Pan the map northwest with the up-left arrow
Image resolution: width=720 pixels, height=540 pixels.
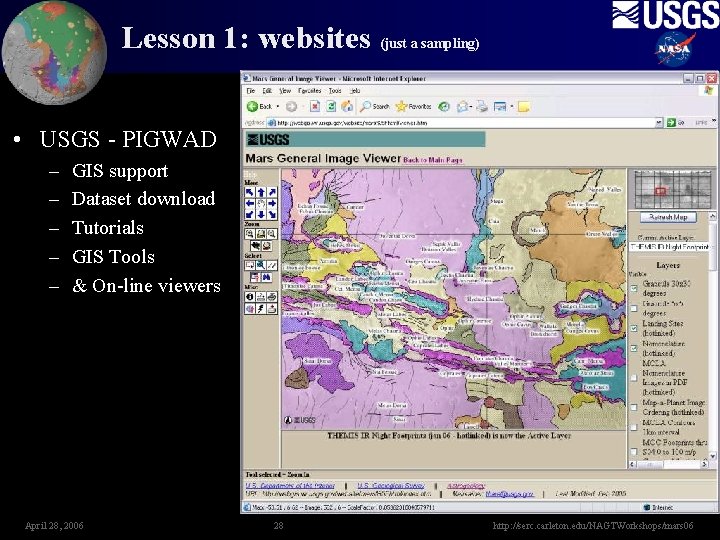point(249,192)
